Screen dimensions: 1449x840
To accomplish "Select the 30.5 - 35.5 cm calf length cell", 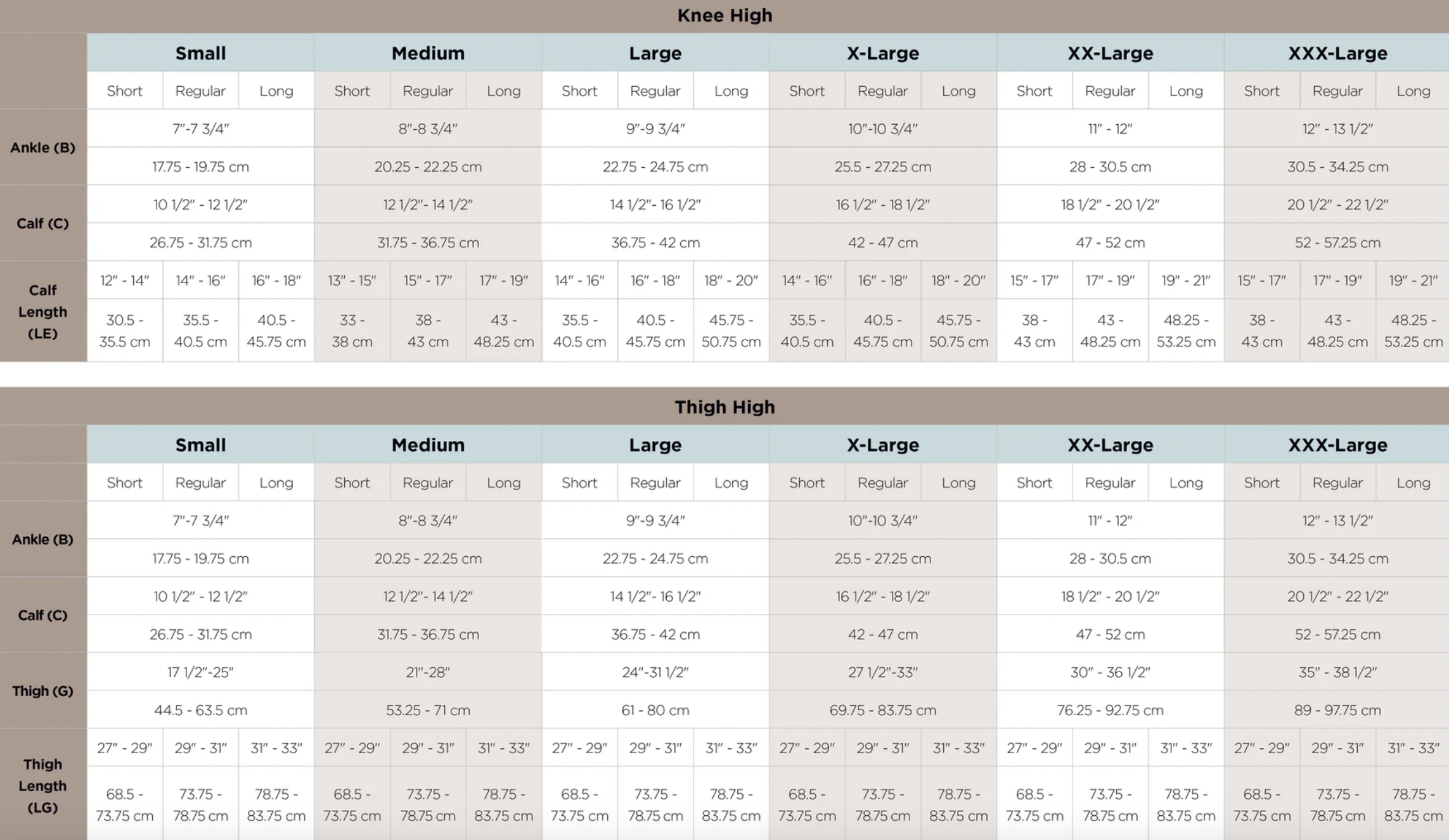I will click(x=125, y=331).
